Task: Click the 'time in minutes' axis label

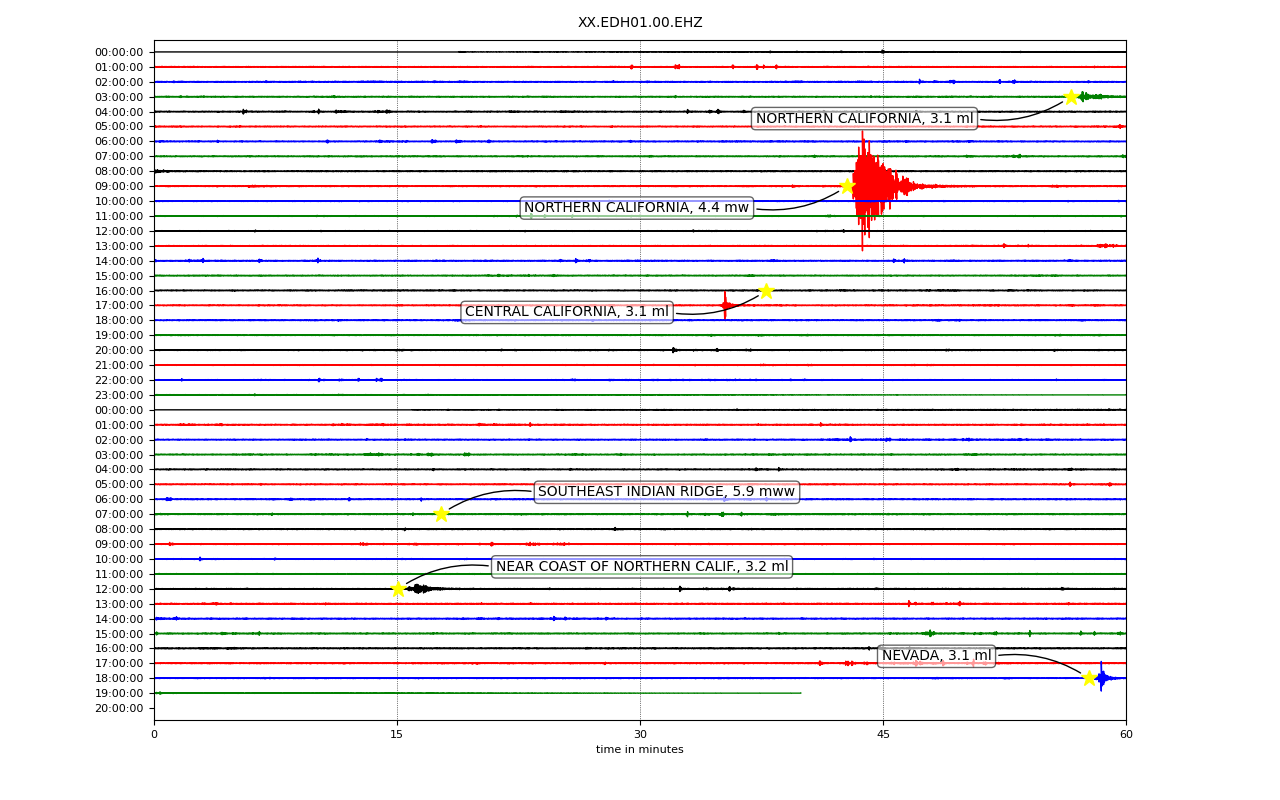Action: [640, 750]
